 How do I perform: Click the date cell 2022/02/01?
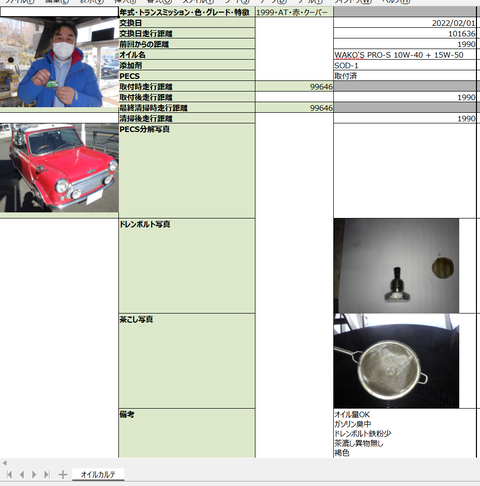coord(405,23)
